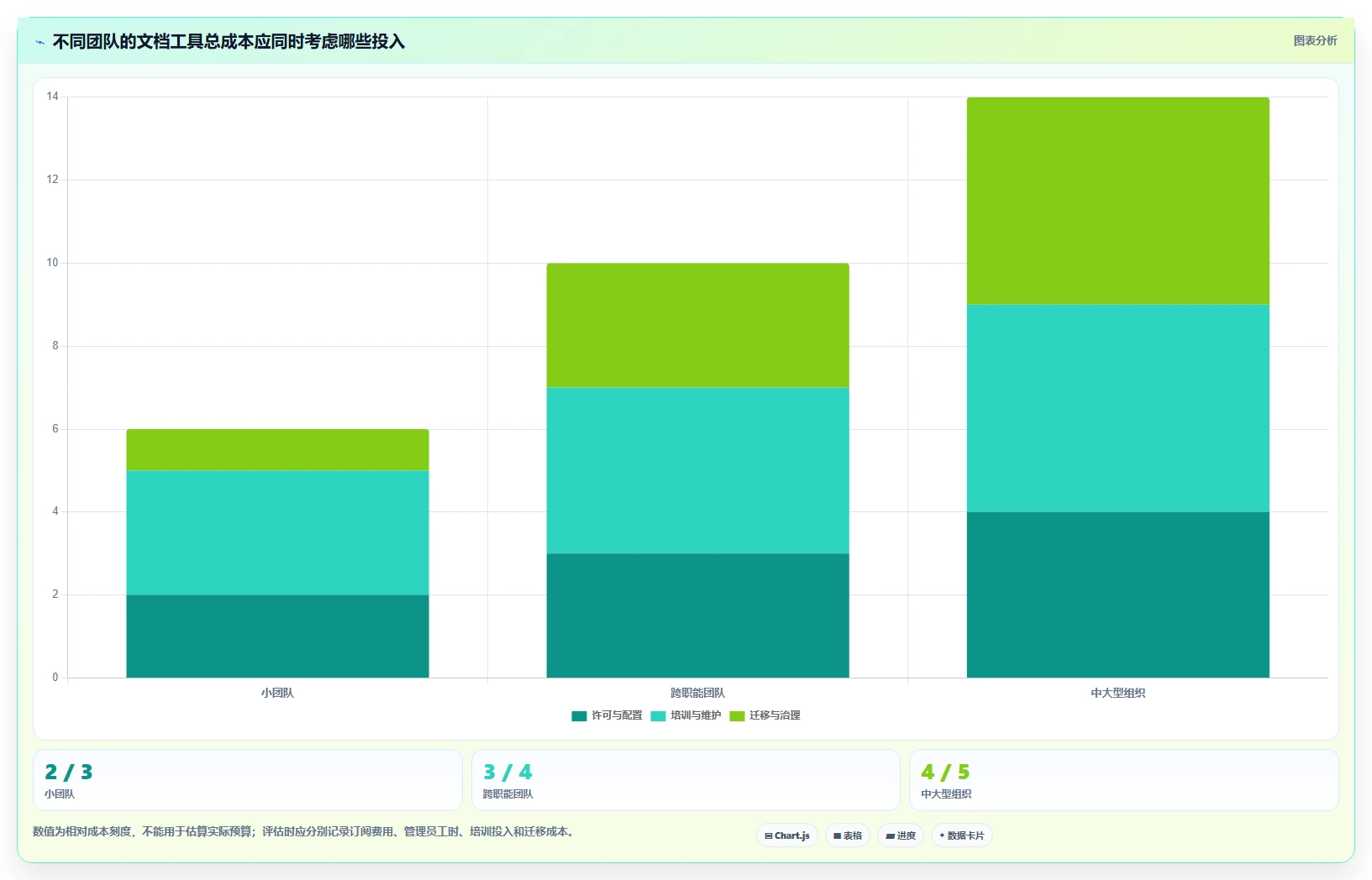Open the 2 / 3 小团队 data card

tap(247, 780)
